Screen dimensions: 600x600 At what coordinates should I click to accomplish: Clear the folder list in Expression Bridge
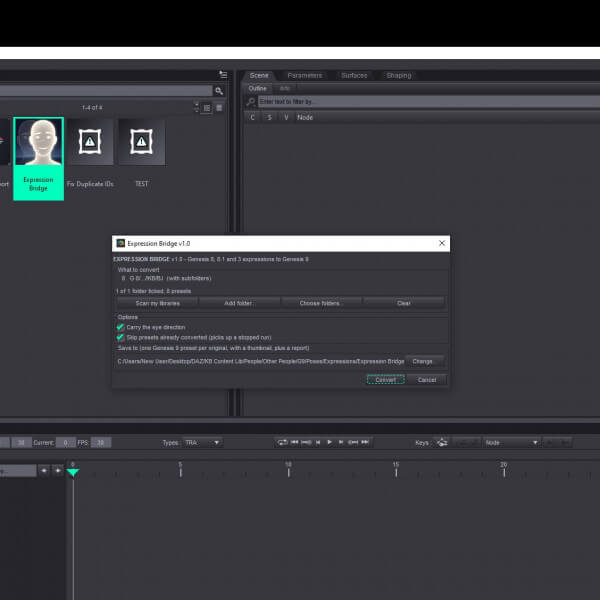(x=404, y=303)
